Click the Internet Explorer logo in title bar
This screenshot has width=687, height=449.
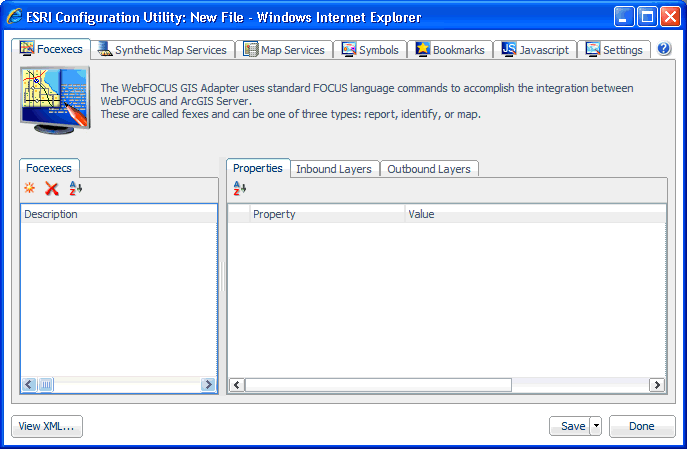pyautogui.click(x=14, y=17)
